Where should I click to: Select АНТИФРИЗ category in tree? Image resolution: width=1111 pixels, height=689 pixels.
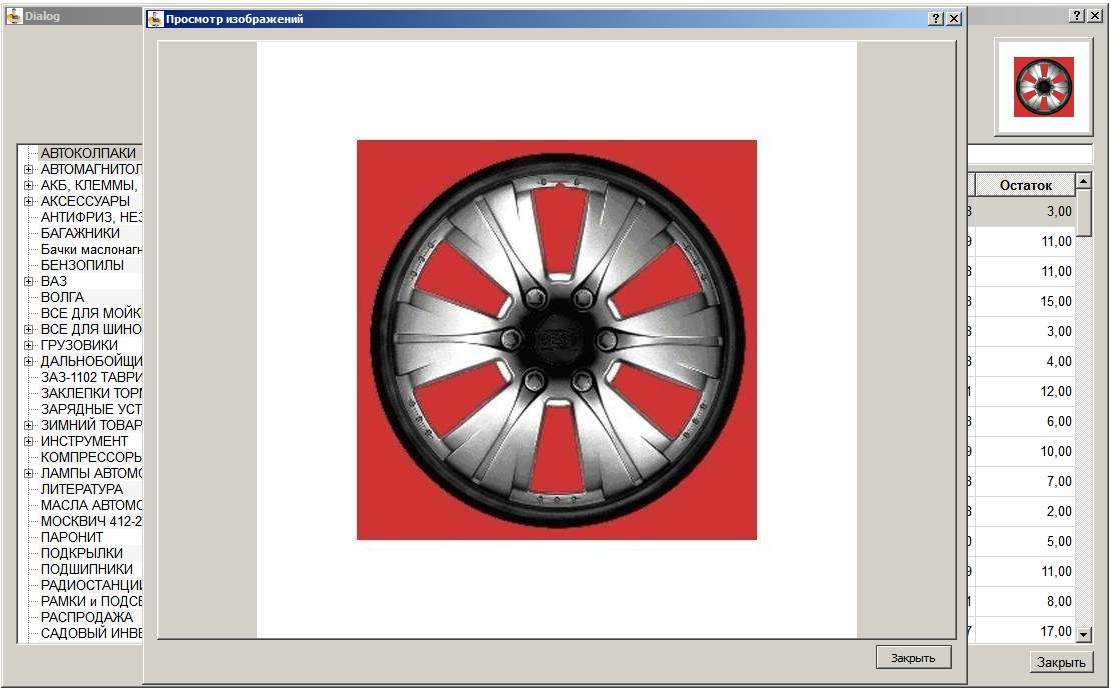pos(91,217)
